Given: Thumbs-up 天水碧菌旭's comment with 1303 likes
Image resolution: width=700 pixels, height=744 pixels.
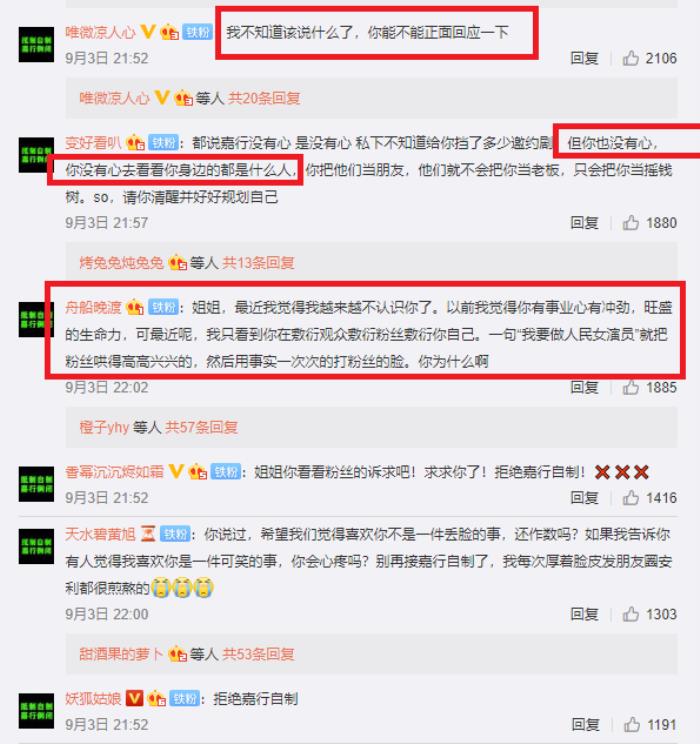Looking at the screenshot, I should tap(631, 614).
